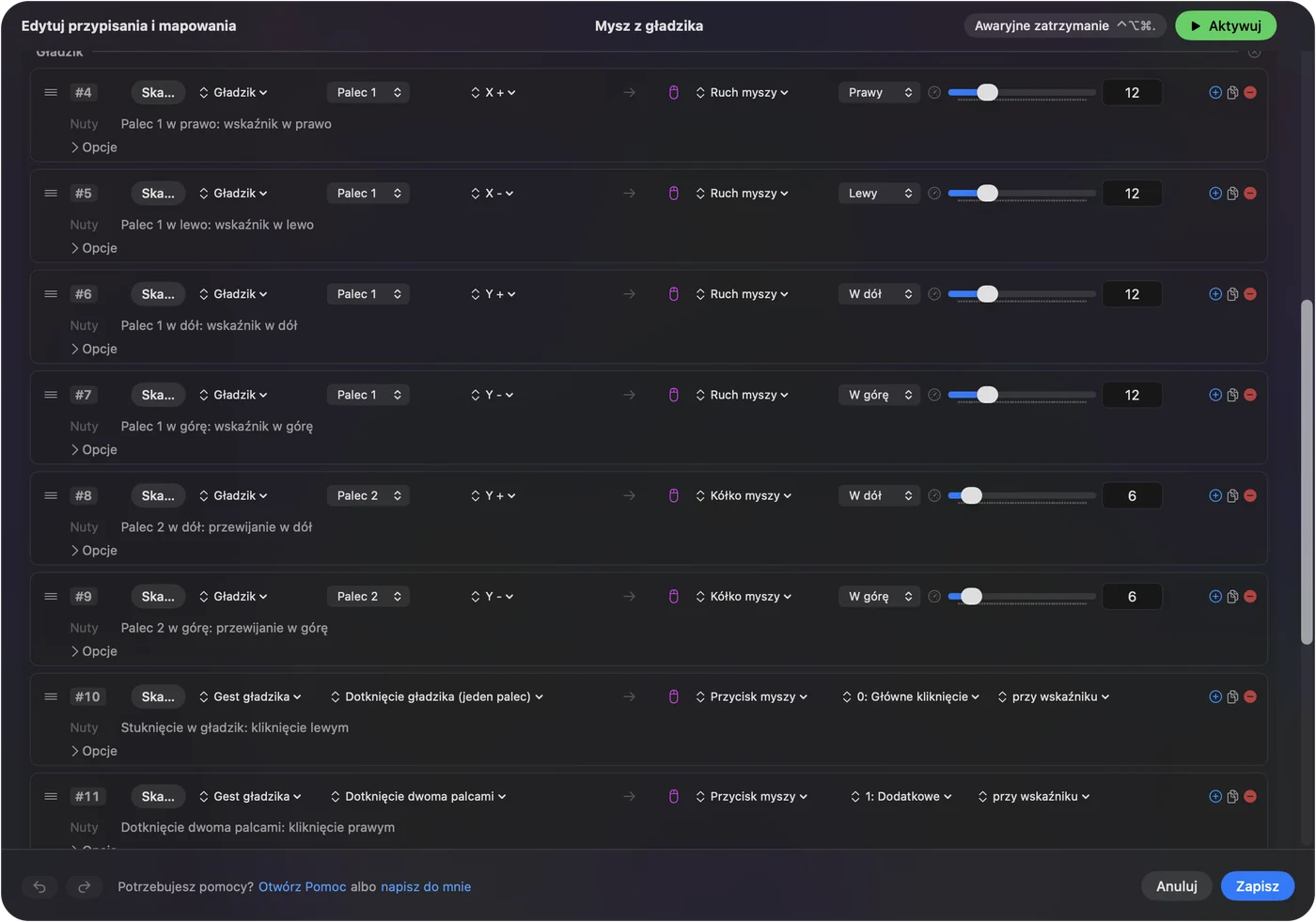Screen dimensions: 1316x922
Task: Open Dotknięcie dwoma palcami dropdown
Action: [418, 796]
